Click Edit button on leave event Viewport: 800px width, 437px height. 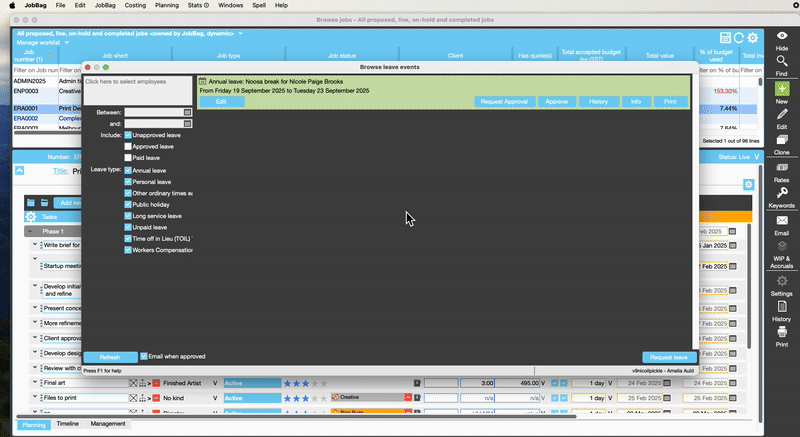coord(221,101)
